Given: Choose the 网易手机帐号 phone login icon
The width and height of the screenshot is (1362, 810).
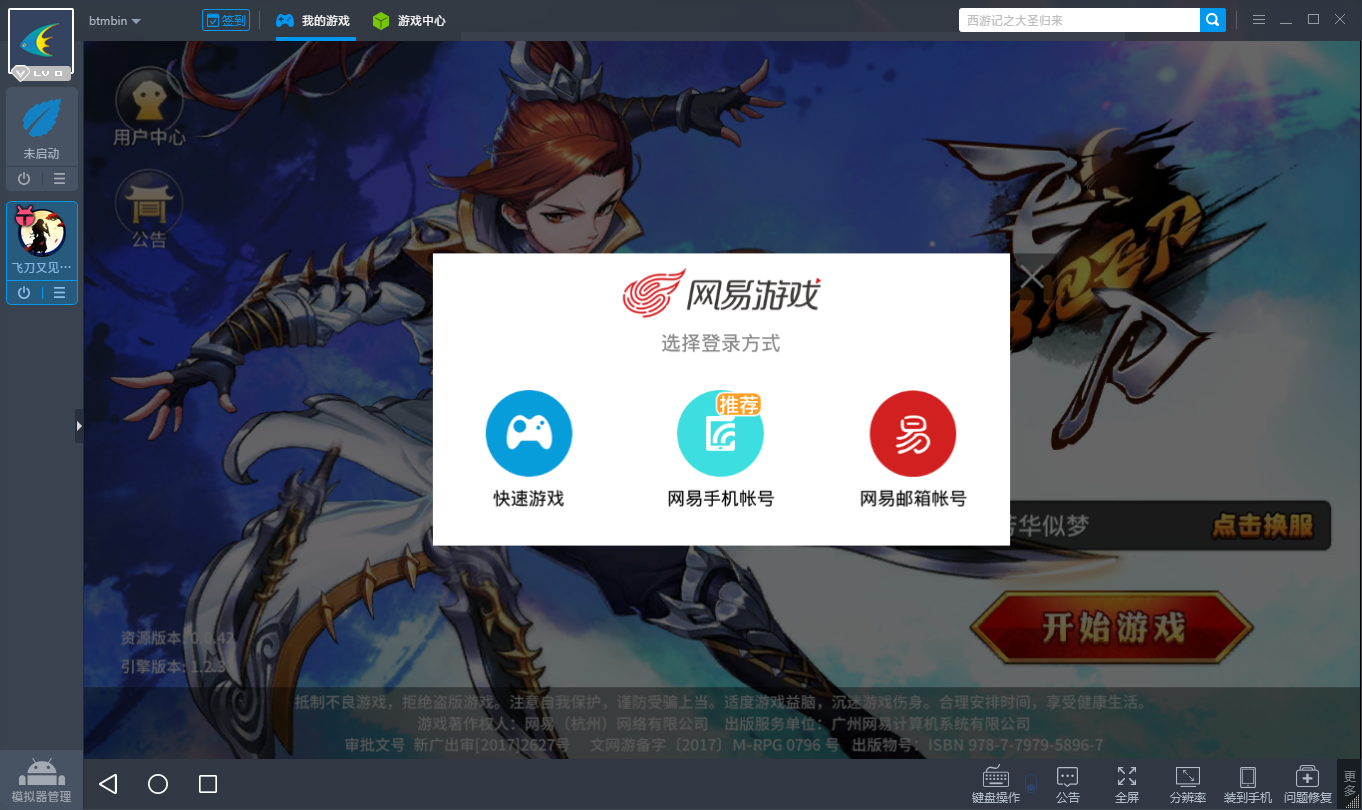Looking at the screenshot, I should coord(720,434).
